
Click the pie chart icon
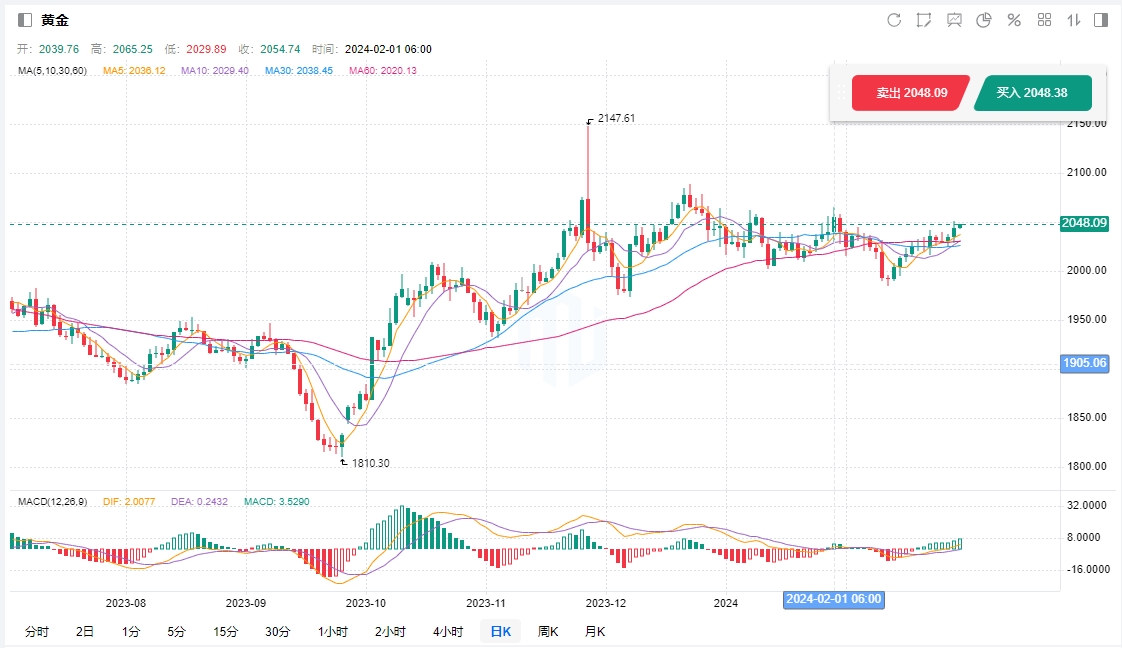pyautogui.click(x=984, y=20)
